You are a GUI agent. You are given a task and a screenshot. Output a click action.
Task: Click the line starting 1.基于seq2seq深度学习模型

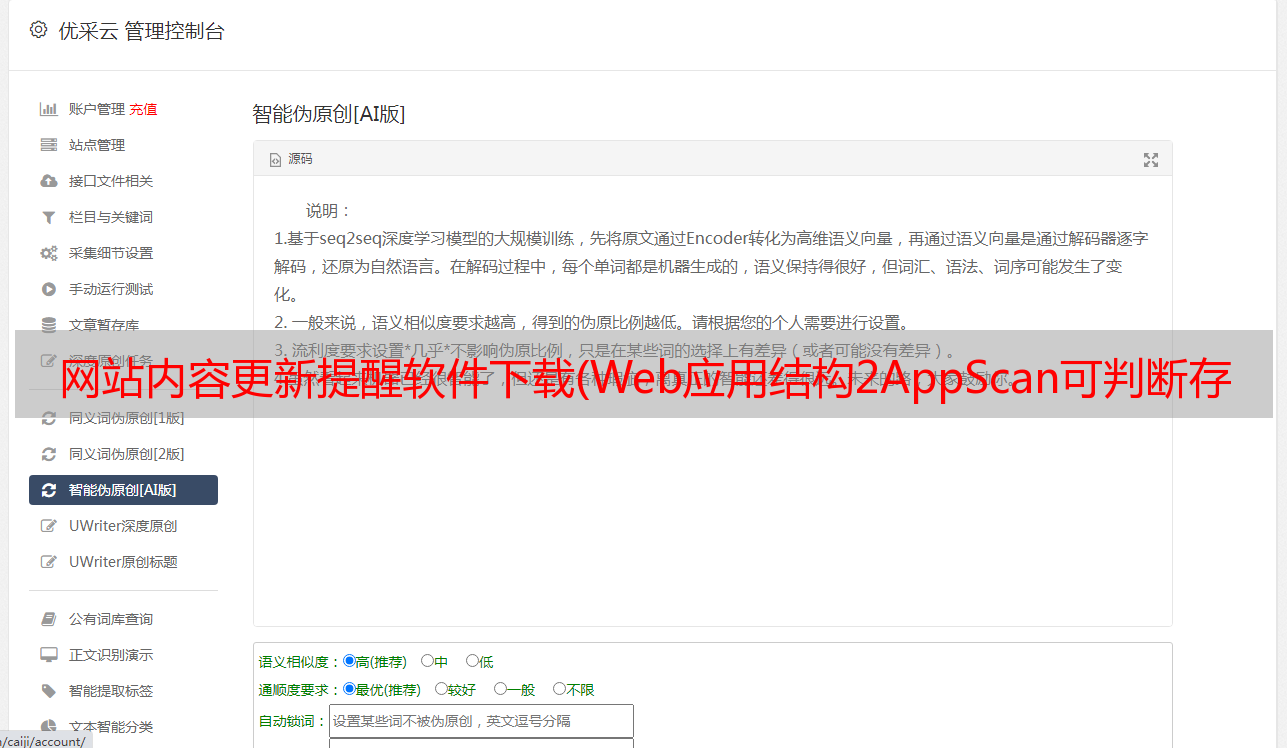pyautogui.click(x=711, y=239)
